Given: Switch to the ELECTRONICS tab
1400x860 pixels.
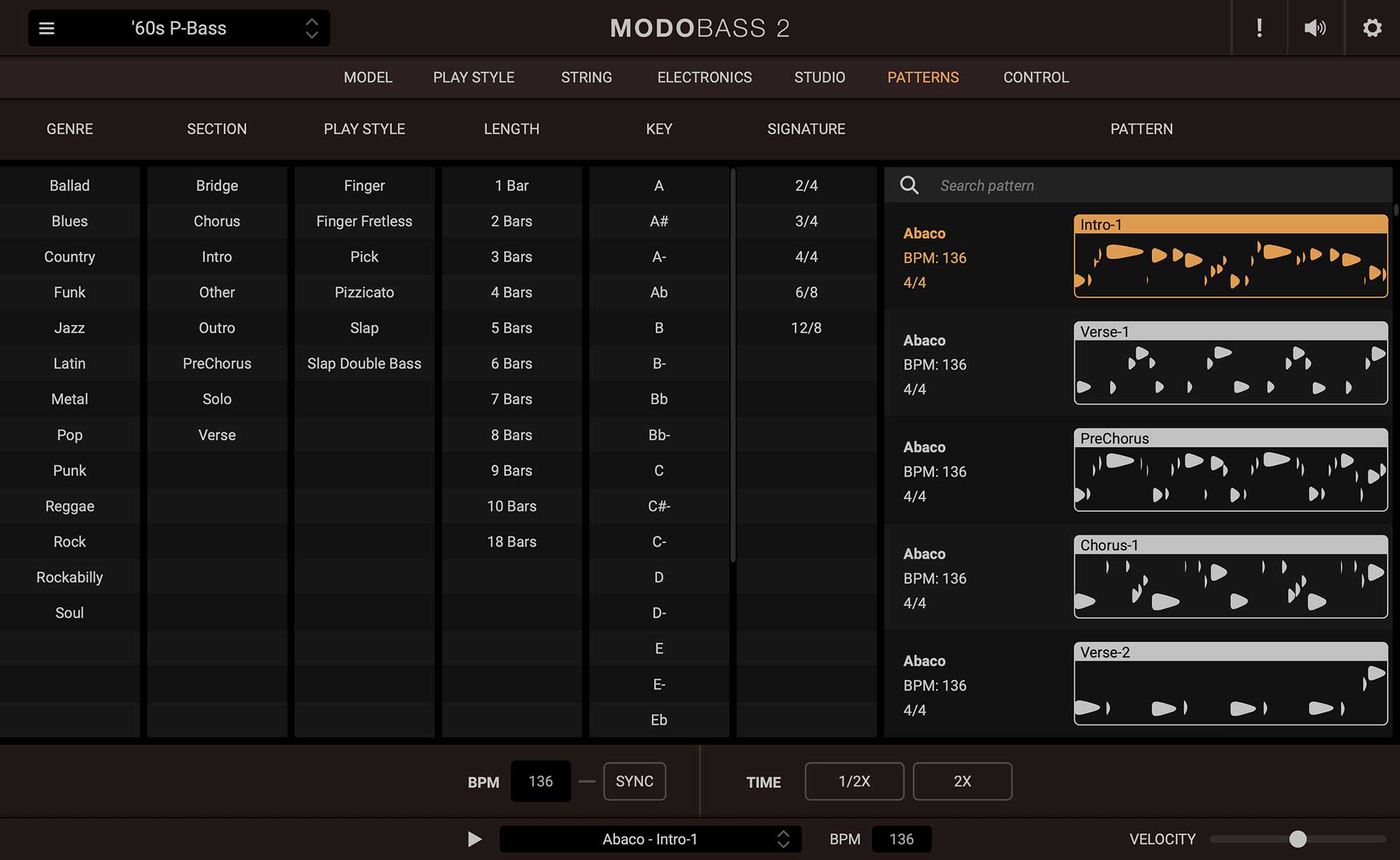Looking at the screenshot, I should (705, 77).
